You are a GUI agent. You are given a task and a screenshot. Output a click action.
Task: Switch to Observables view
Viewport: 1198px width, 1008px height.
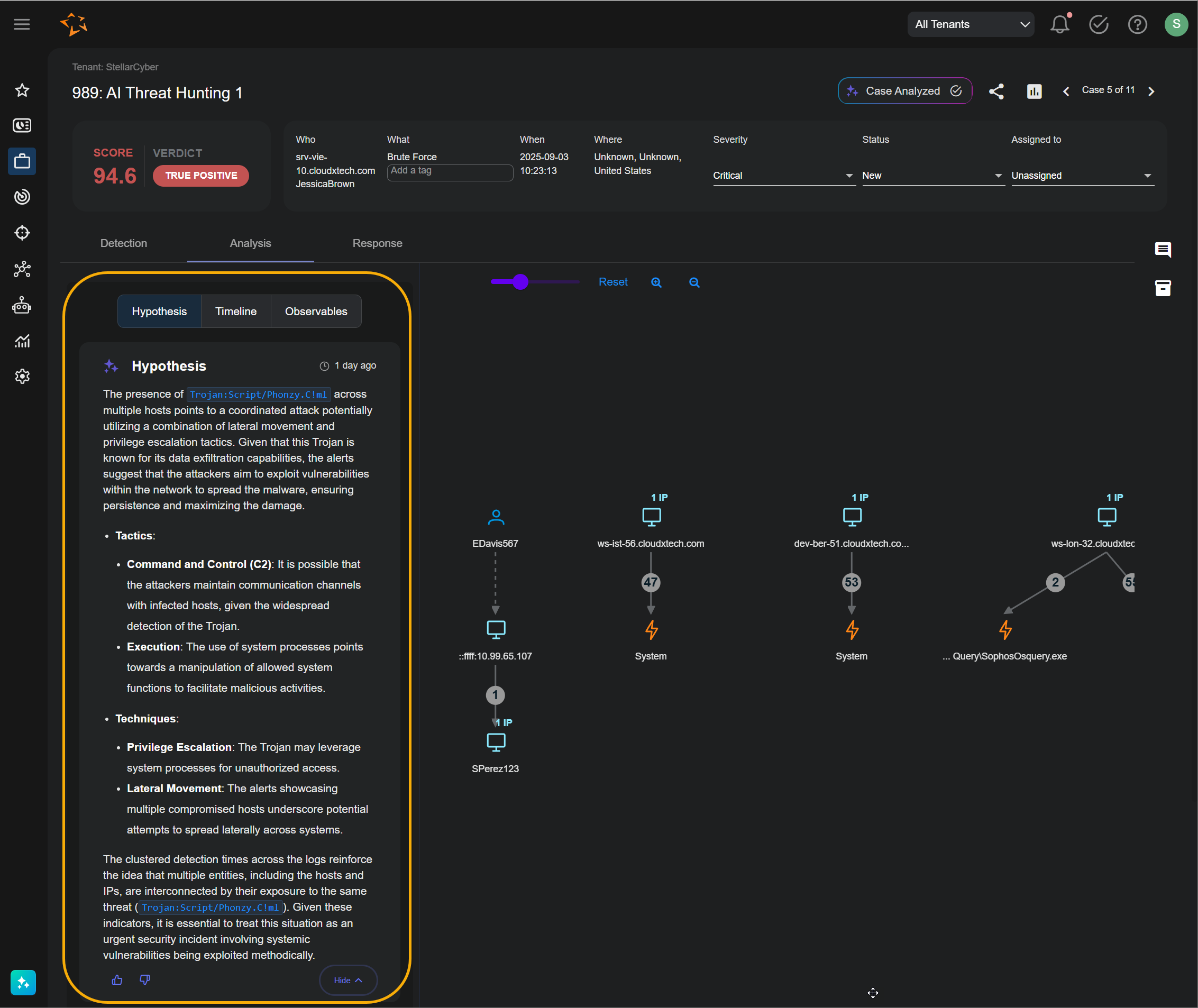[316, 311]
